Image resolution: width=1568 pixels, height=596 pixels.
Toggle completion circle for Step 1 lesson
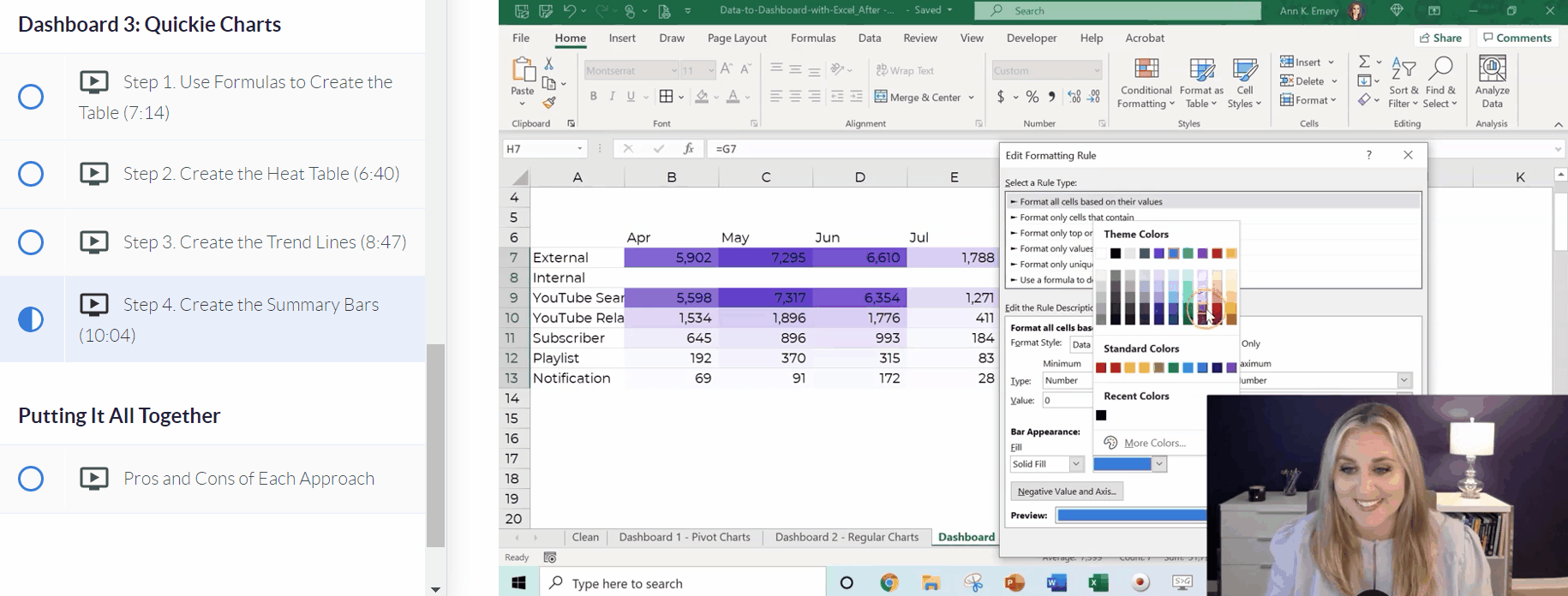(31, 97)
